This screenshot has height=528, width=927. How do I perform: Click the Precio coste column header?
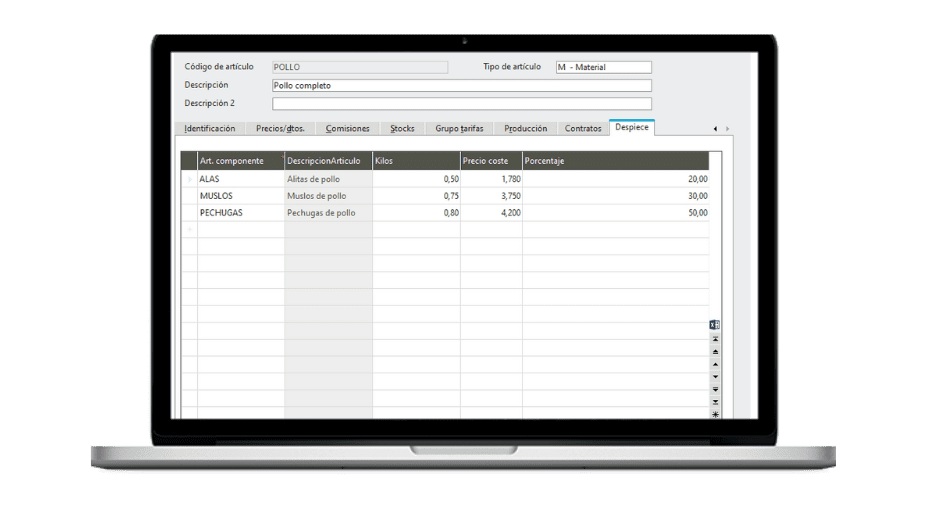pos(491,161)
